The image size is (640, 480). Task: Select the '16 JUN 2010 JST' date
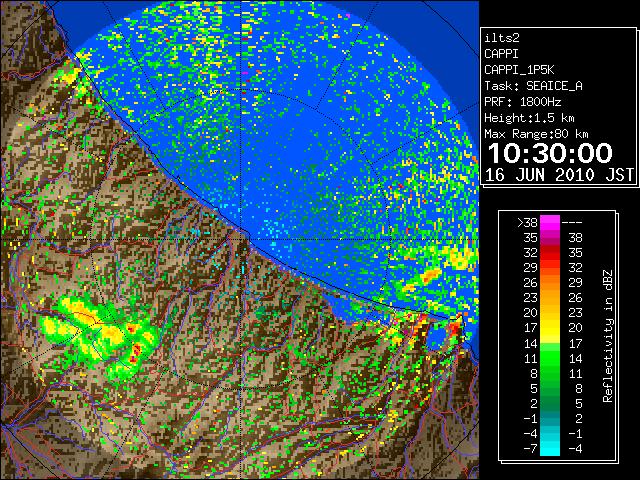[560, 175]
